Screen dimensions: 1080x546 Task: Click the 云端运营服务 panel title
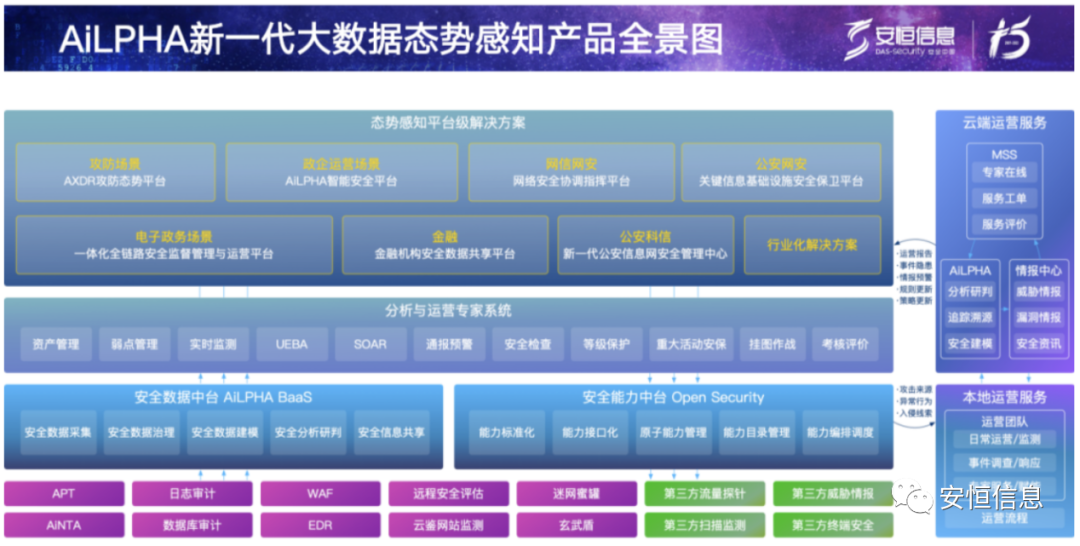coord(1004,123)
